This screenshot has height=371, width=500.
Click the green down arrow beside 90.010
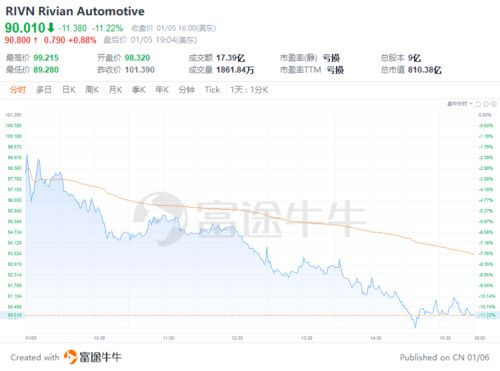pos(51,27)
